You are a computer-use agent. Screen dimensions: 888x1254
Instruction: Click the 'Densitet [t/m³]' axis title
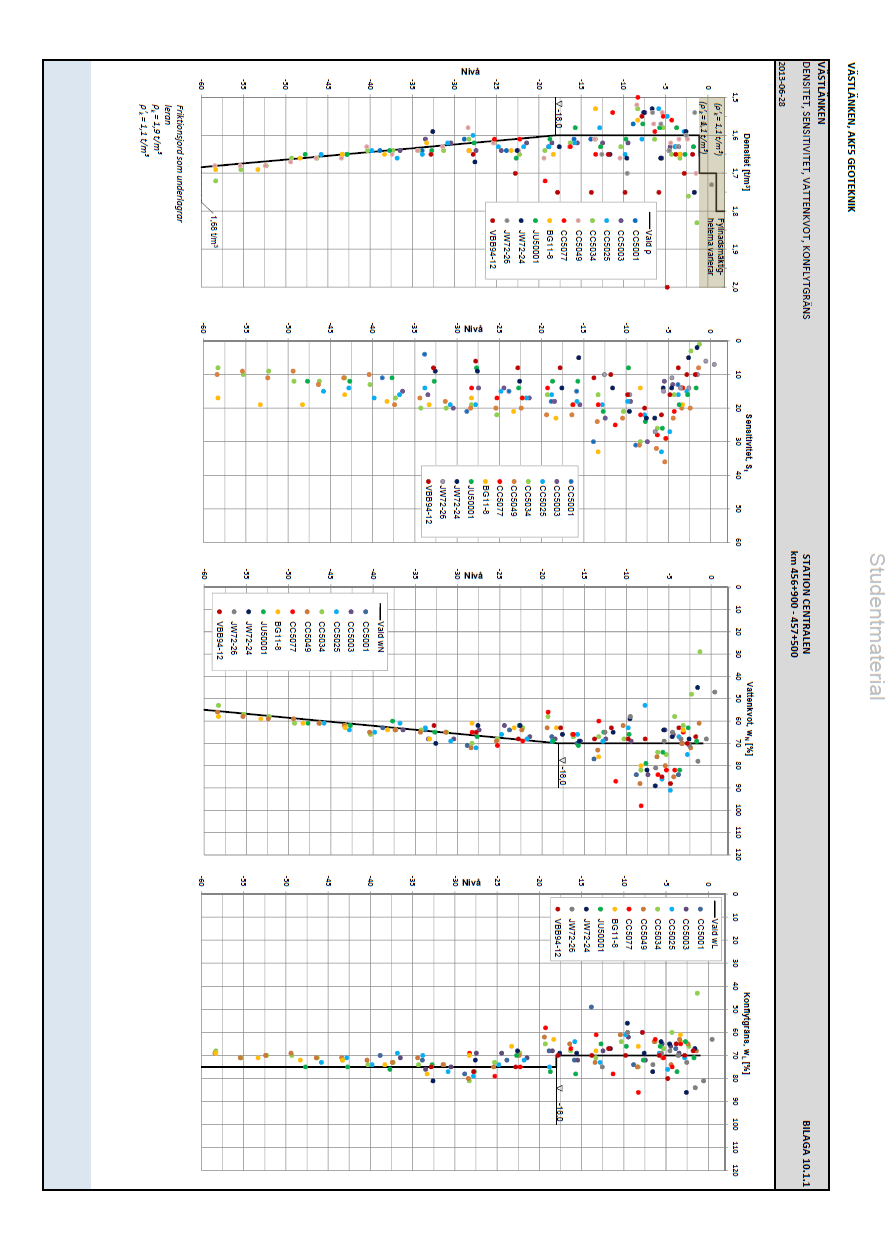tap(747, 164)
